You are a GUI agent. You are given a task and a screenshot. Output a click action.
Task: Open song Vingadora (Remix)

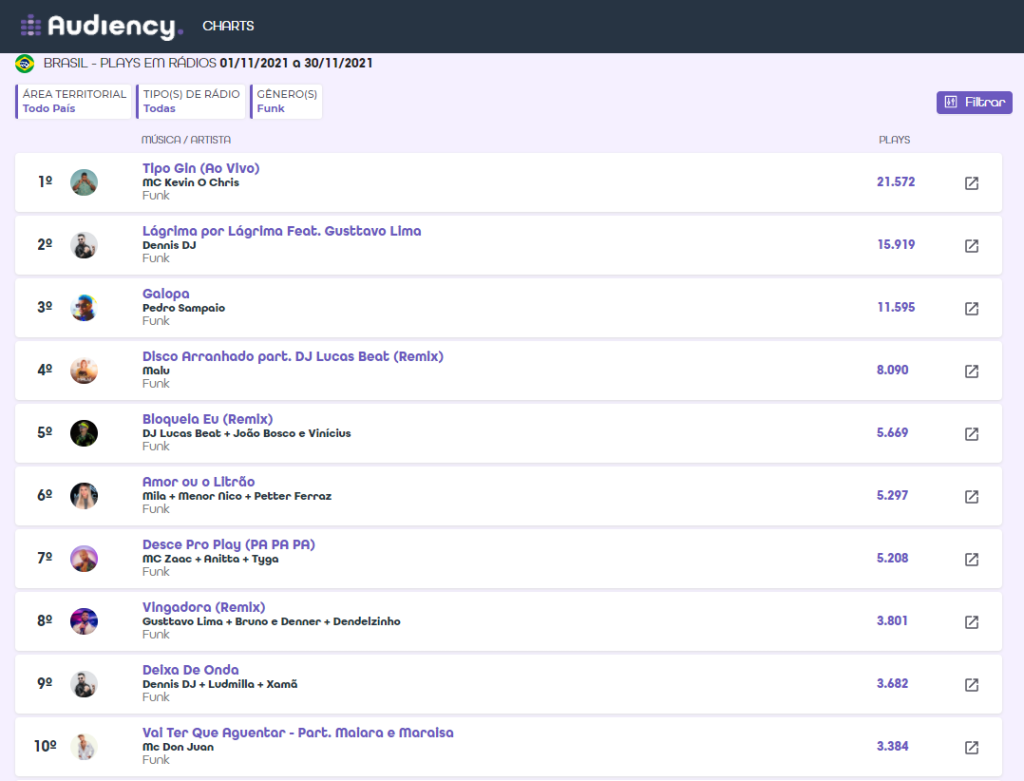pyautogui.click(x=204, y=607)
